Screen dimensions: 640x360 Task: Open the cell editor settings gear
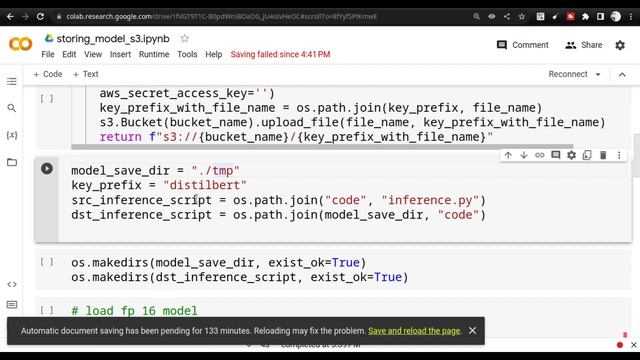(x=571, y=155)
